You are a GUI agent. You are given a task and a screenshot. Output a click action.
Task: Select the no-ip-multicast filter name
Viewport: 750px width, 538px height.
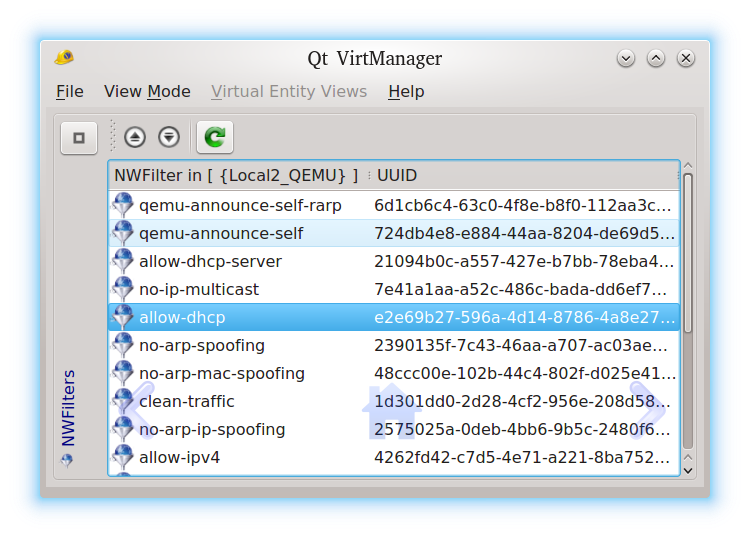(x=199, y=289)
